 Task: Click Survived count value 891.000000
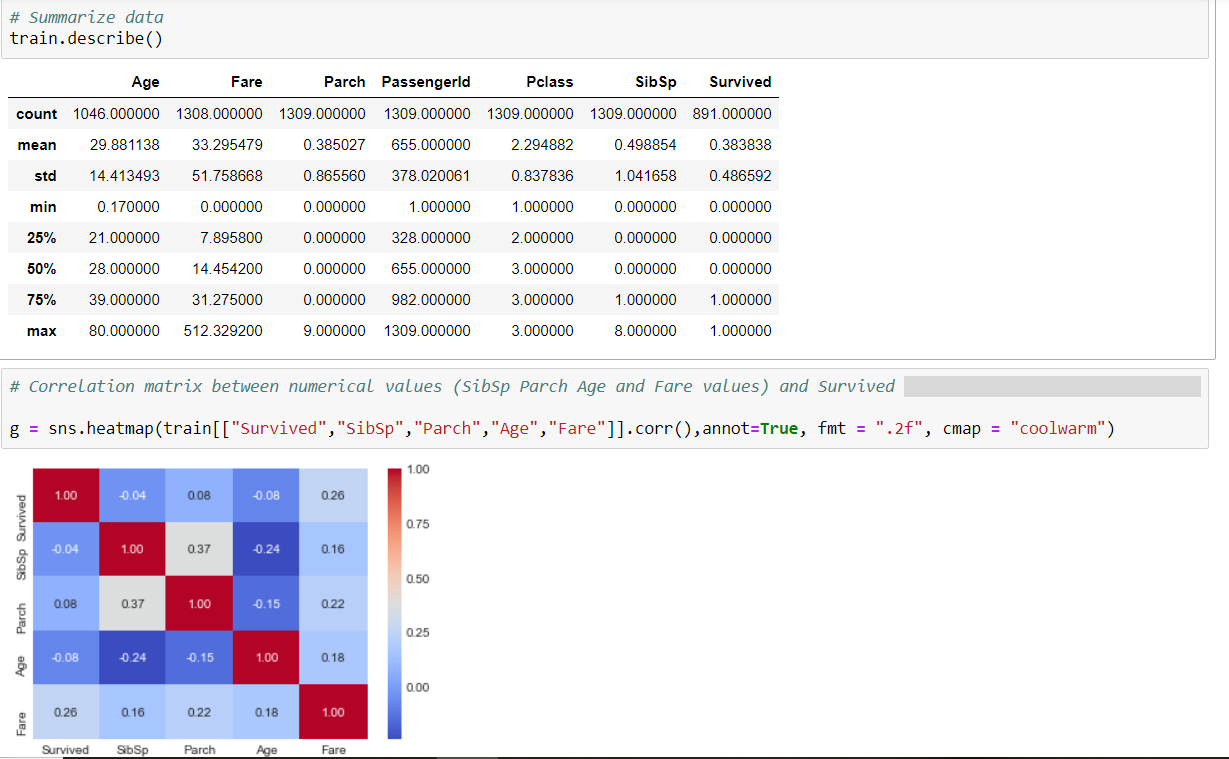[x=732, y=114]
